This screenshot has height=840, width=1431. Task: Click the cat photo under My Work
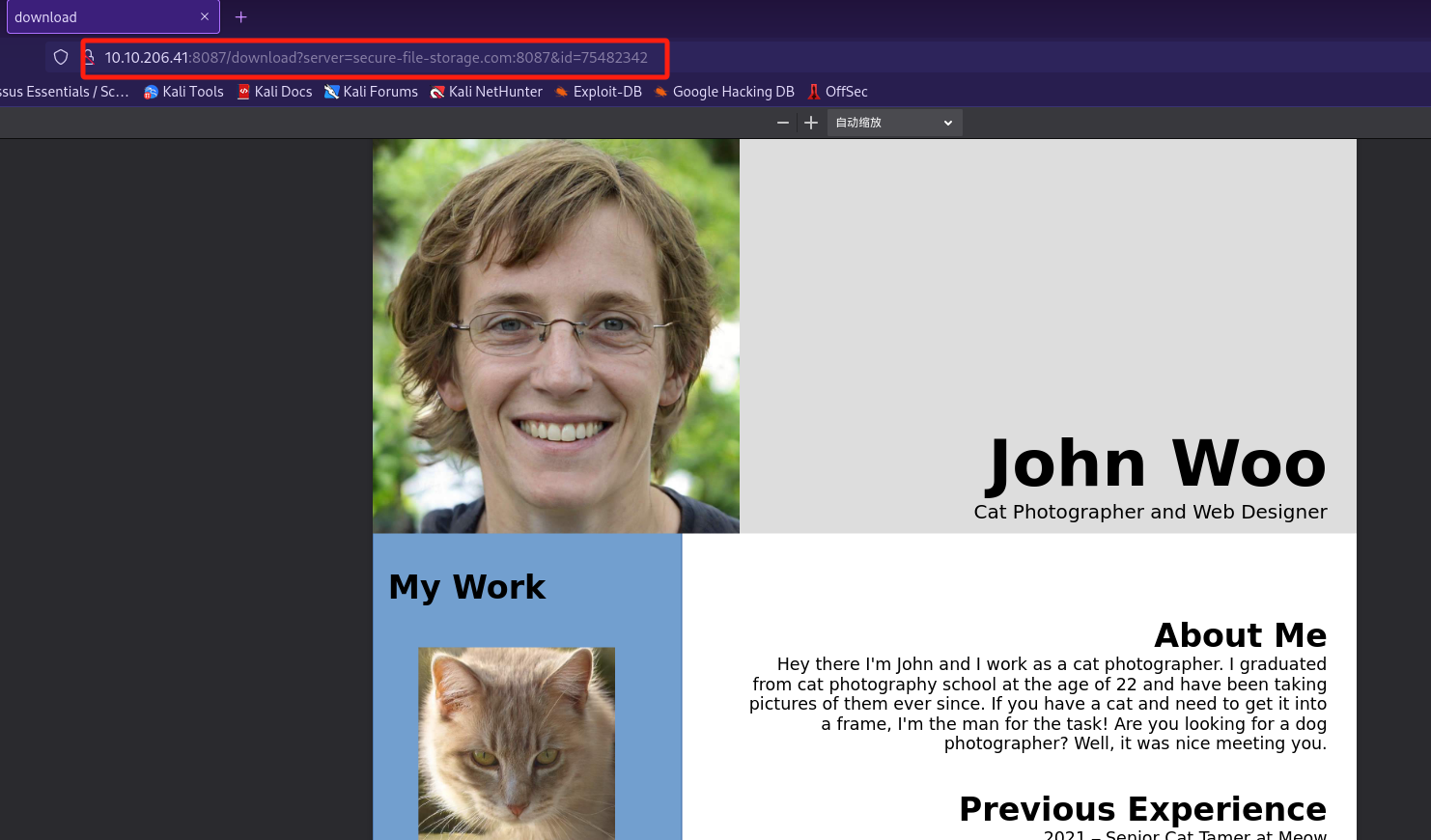[x=517, y=742]
